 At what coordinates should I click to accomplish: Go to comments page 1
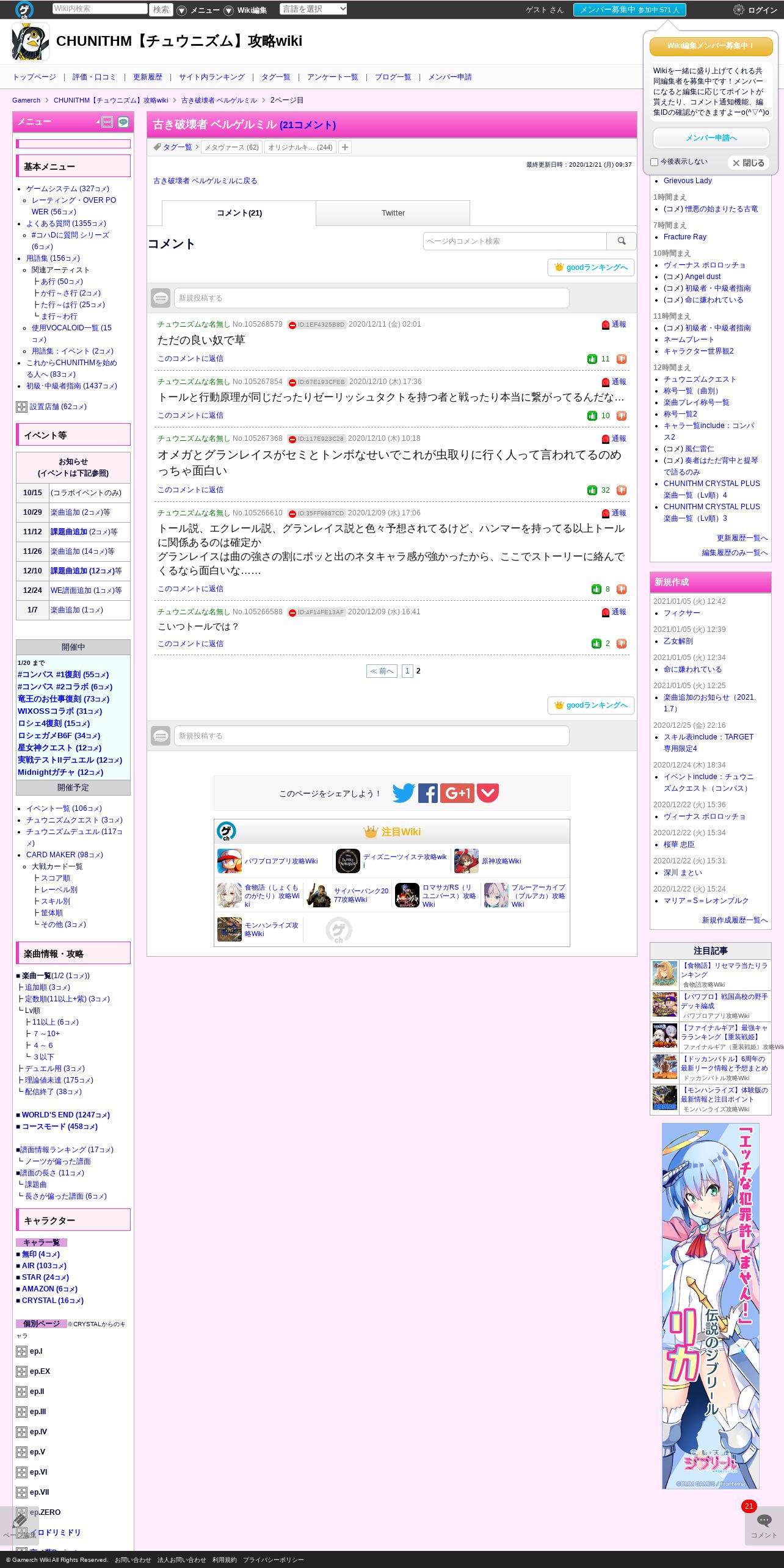coord(407,671)
